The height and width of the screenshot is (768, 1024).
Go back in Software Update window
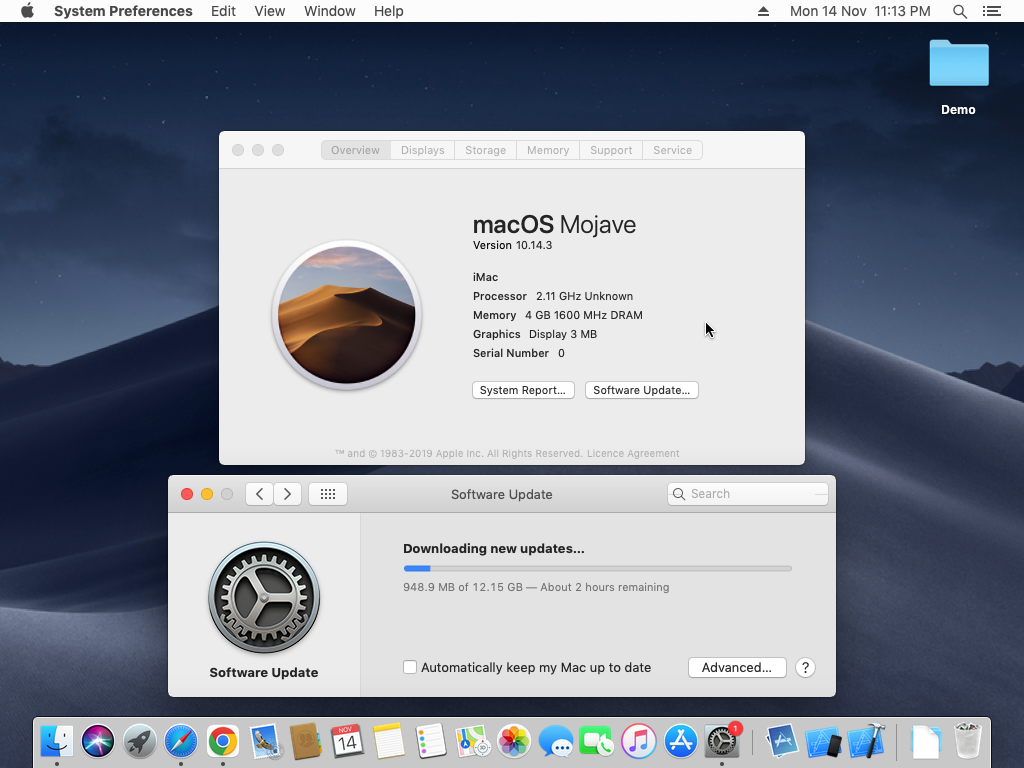pyautogui.click(x=259, y=494)
